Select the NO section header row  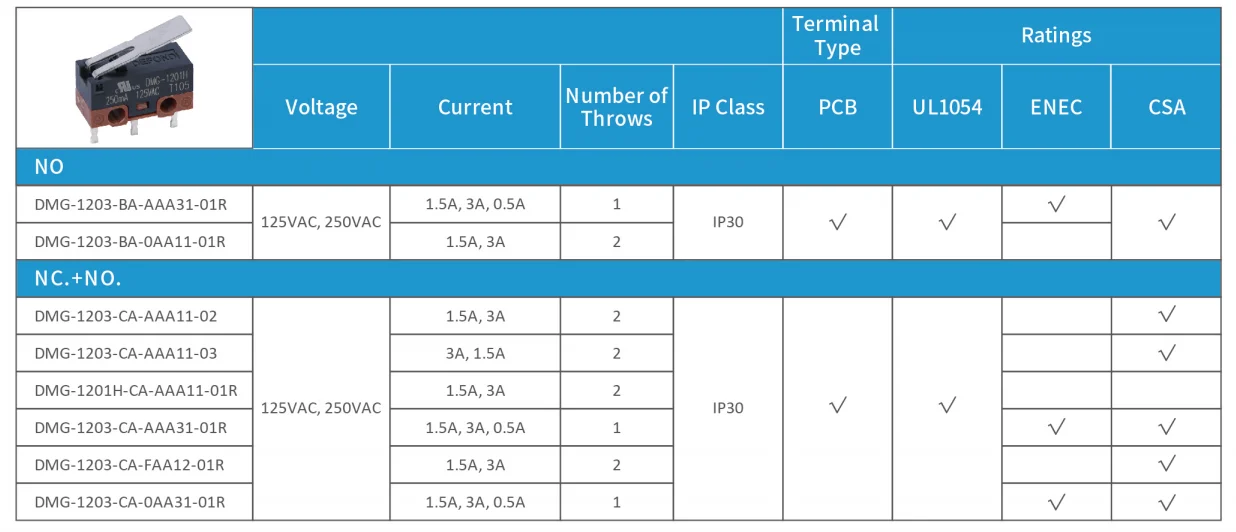coord(618,167)
